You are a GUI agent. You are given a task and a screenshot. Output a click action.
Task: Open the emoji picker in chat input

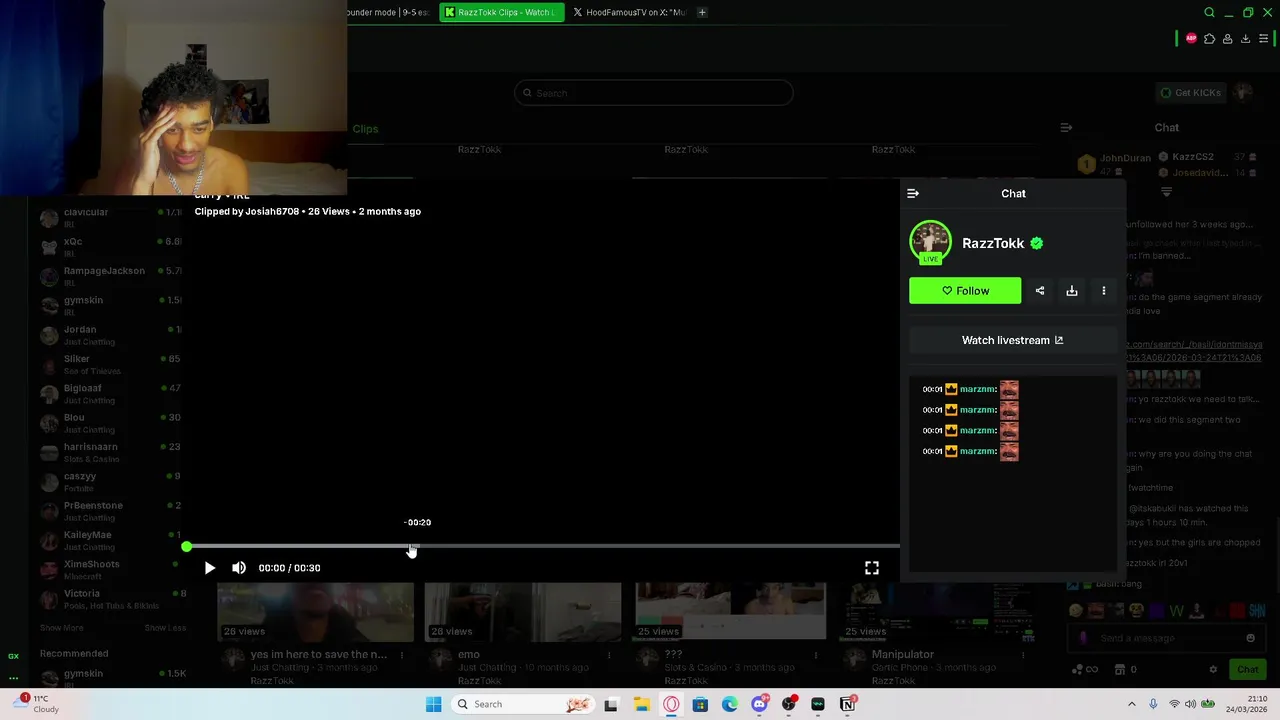[1250, 638]
